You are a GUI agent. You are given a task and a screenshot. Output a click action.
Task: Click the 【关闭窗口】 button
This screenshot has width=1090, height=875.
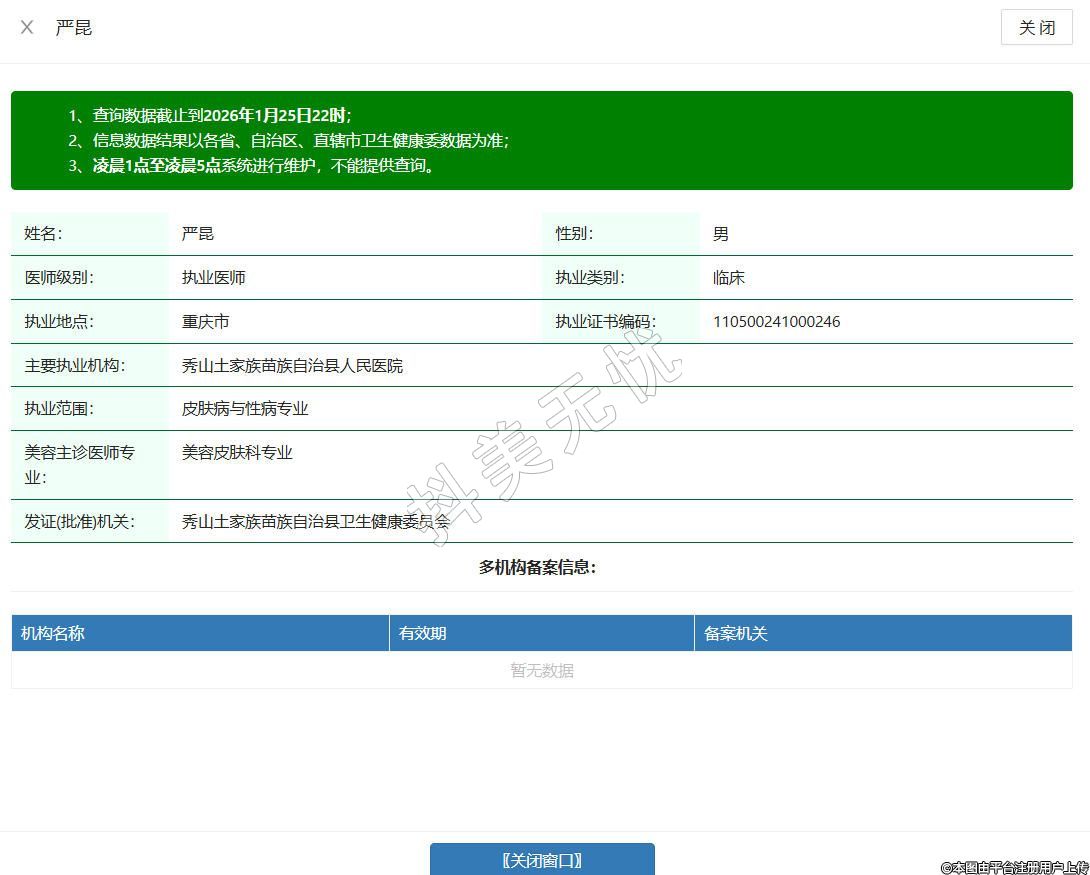click(x=542, y=860)
